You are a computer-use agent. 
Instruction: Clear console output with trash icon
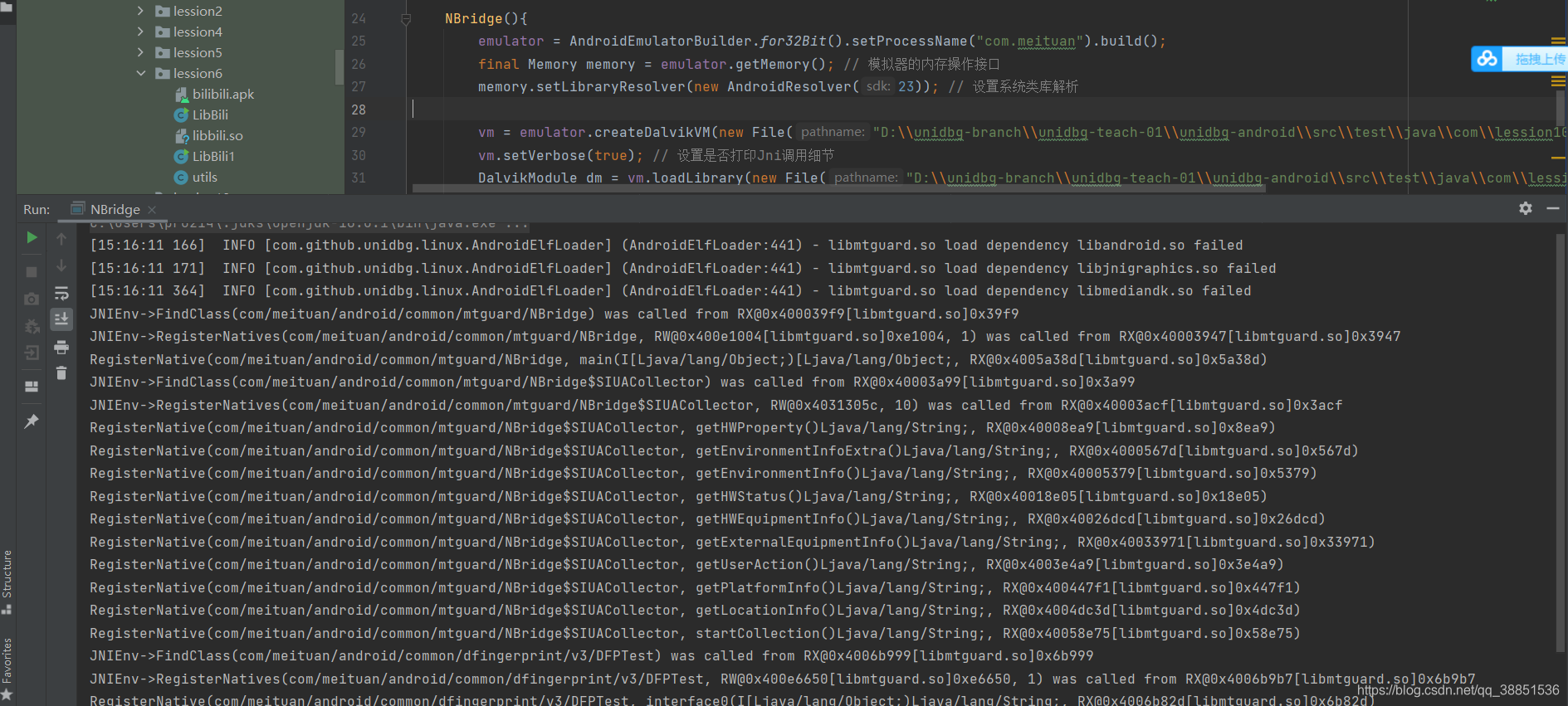tap(61, 373)
